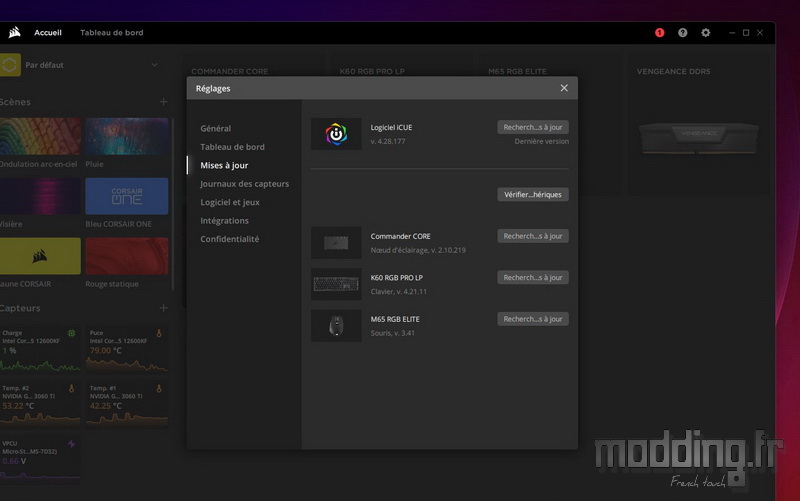Check updates for Commander CORE

533,236
